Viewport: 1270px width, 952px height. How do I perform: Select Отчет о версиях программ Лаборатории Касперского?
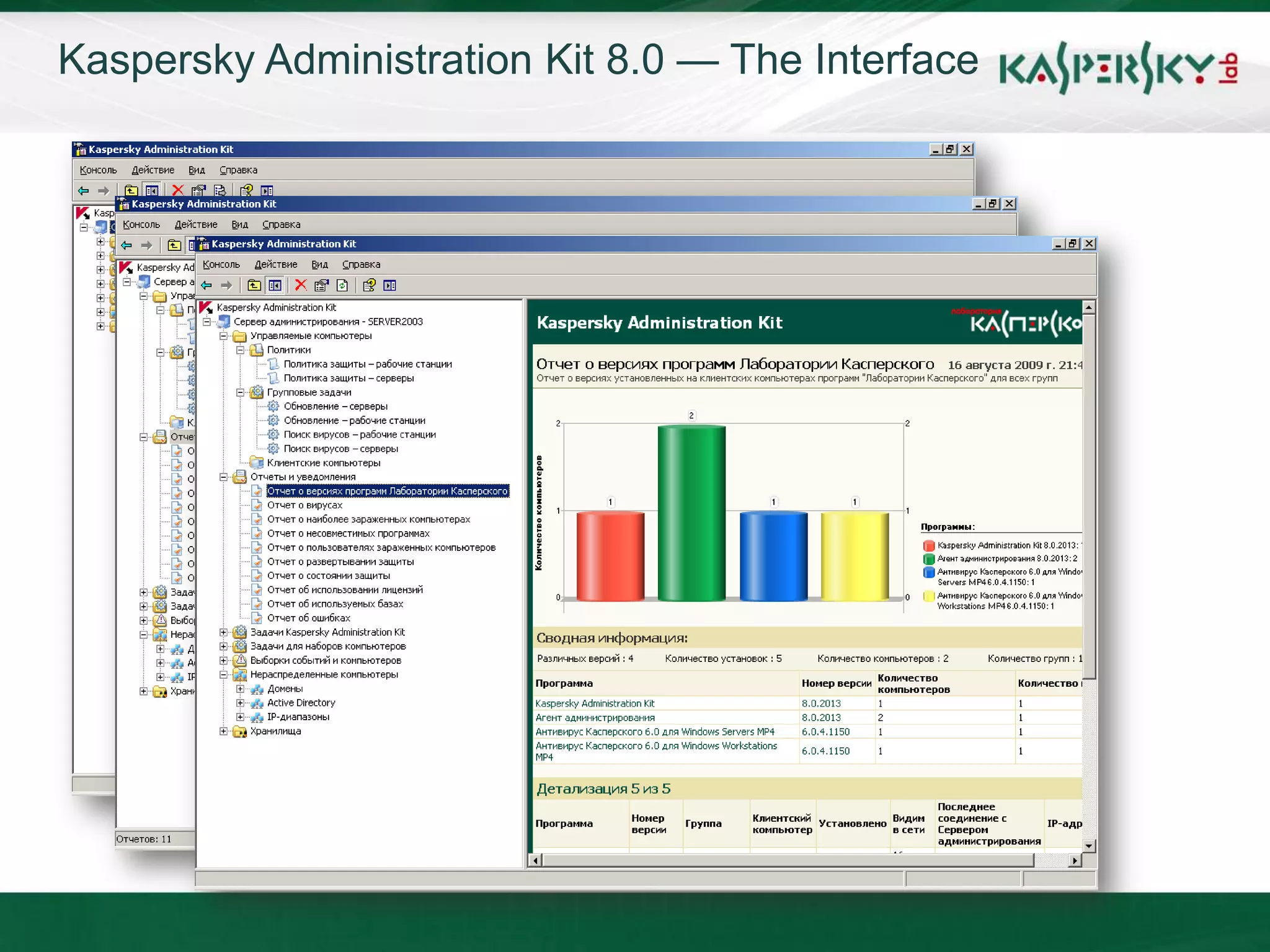(x=388, y=491)
